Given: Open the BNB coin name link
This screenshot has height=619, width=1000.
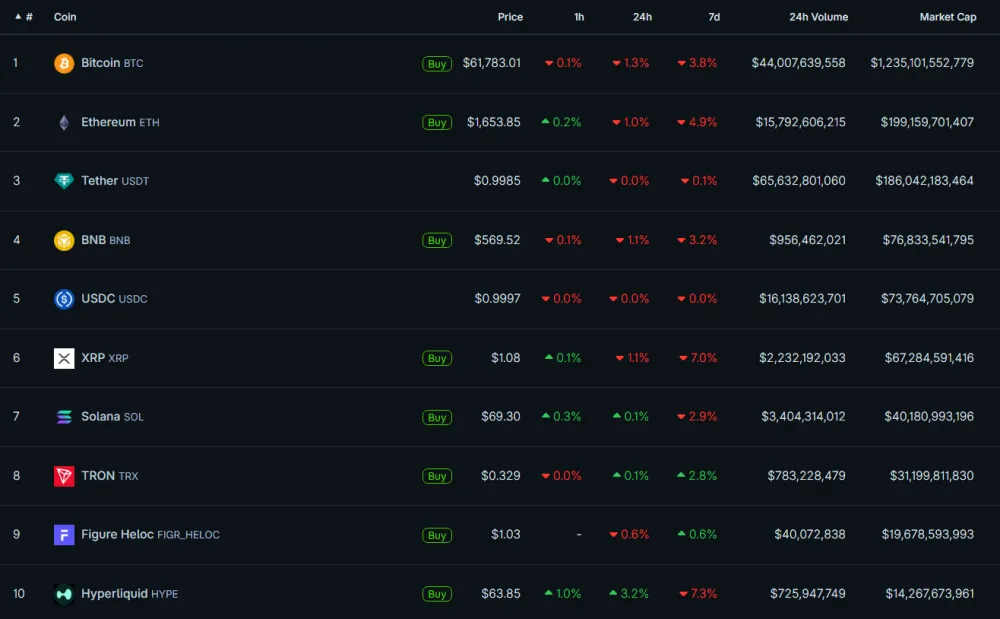Looking at the screenshot, I should pos(105,240).
